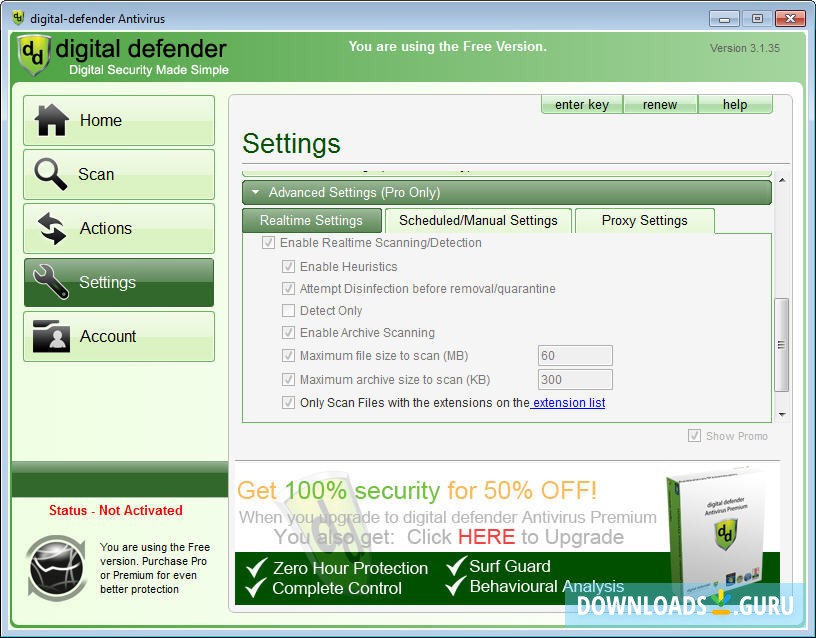Toggle Attempt Disinfection before removal/quarantine checkbox
The height and width of the screenshot is (638, 816).
coord(288,288)
